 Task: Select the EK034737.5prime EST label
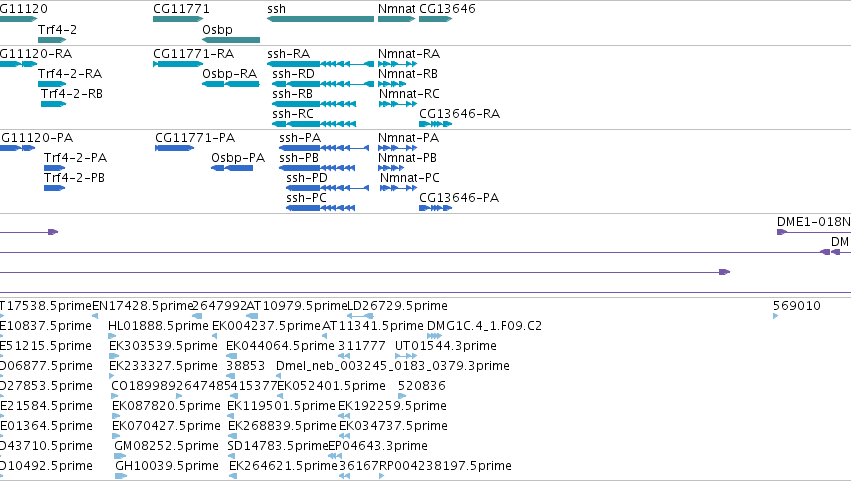393,427
